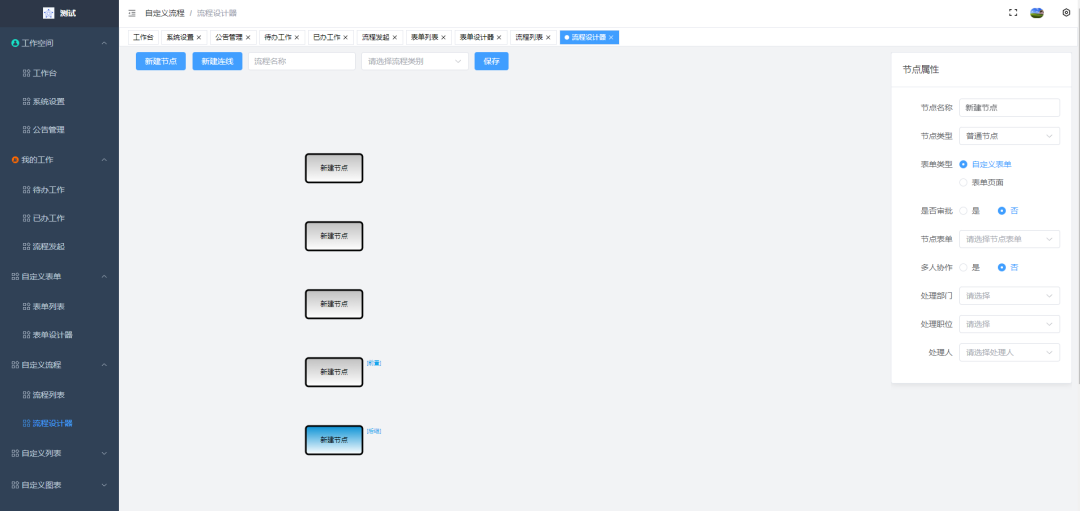
Task: Click the 测试 logo in the sidebar header
Action: 49,13
